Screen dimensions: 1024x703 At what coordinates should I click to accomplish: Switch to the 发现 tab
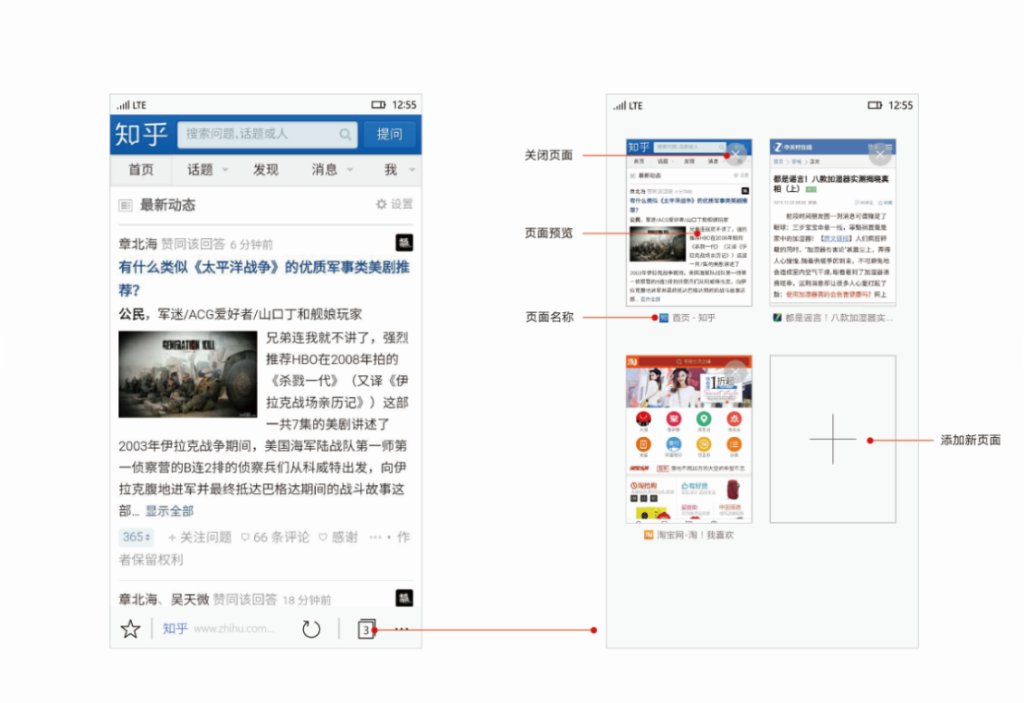[x=266, y=170]
